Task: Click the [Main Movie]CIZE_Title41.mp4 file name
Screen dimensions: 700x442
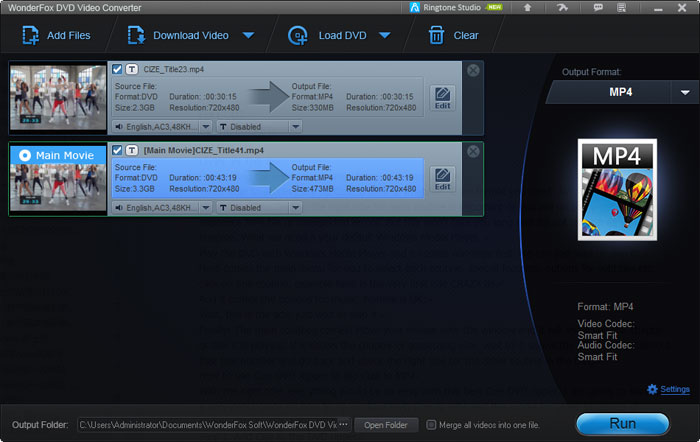Action: click(204, 150)
